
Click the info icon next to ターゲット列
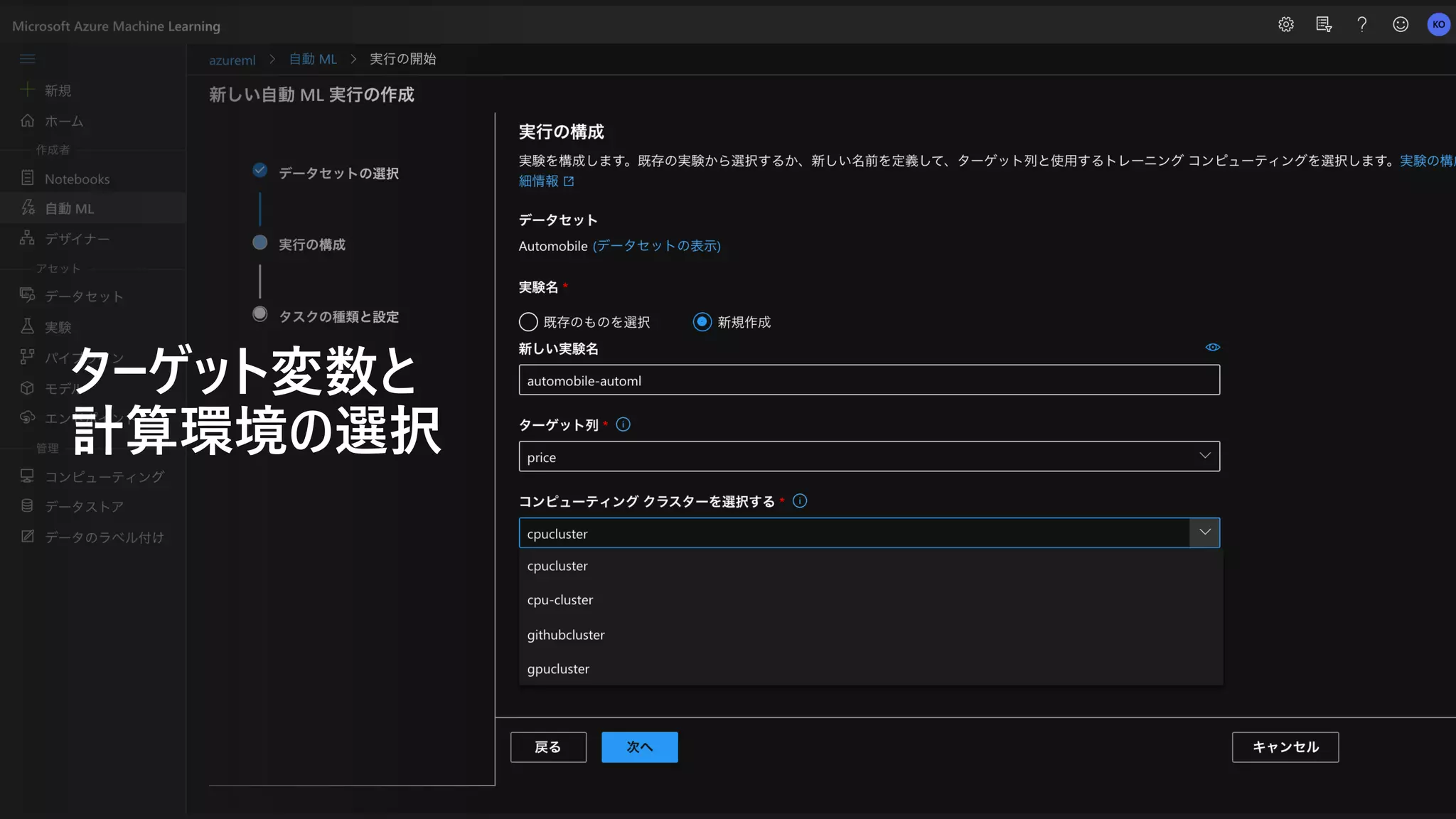[x=623, y=424]
